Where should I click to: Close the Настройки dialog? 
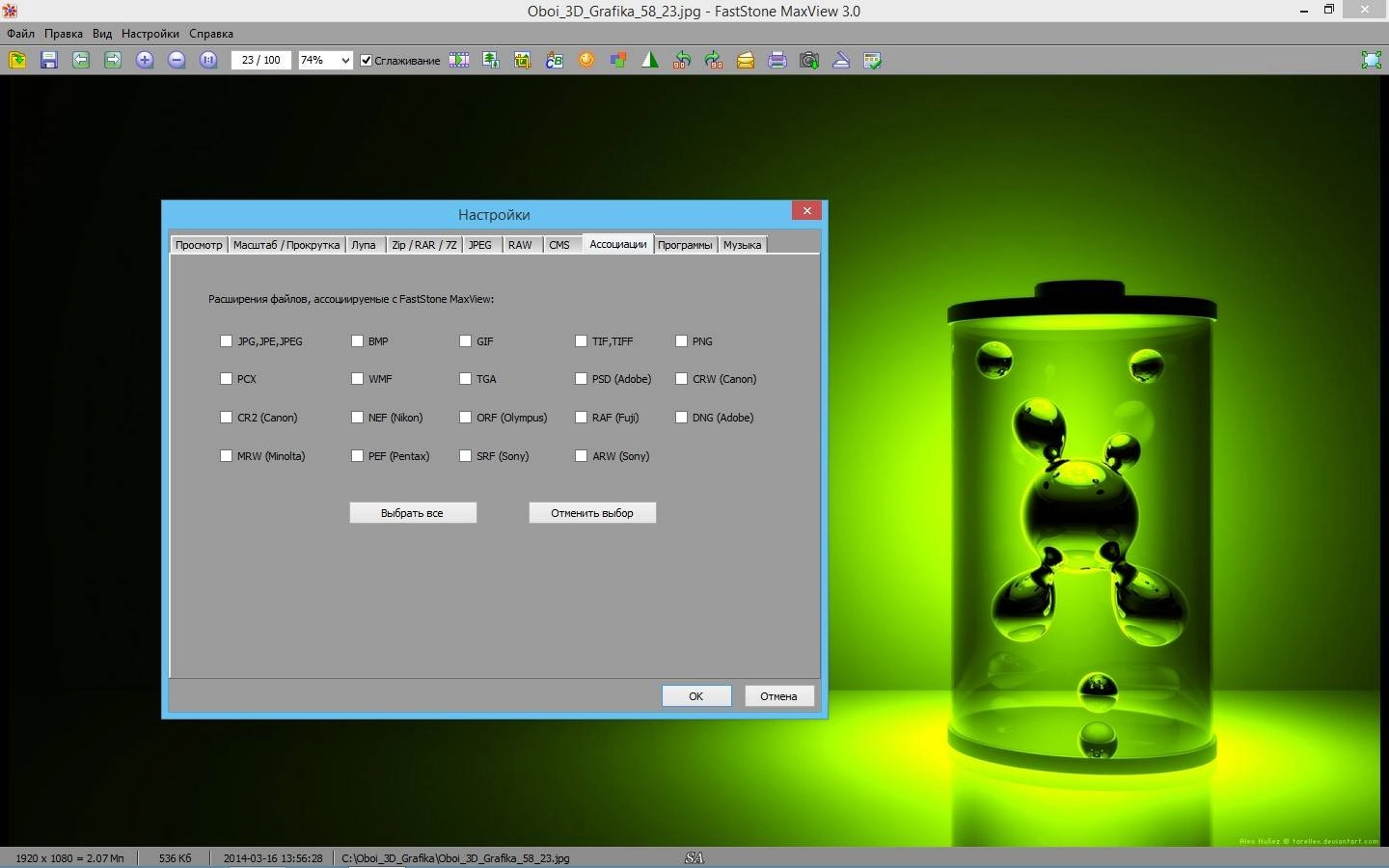pyautogui.click(x=807, y=210)
